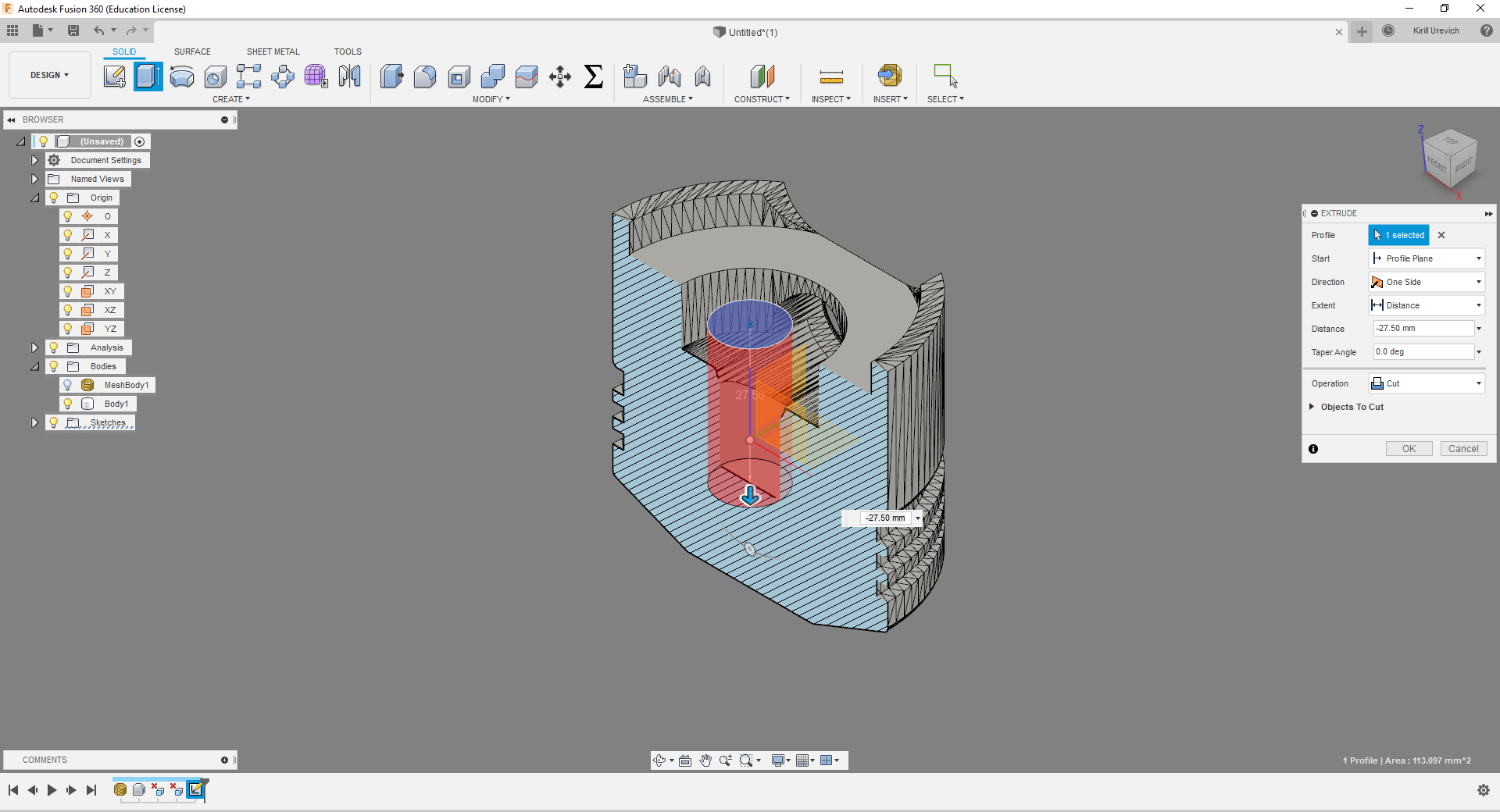Click the Move/Copy arrows icon
The width and height of the screenshot is (1500, 812).
(559, 77)
